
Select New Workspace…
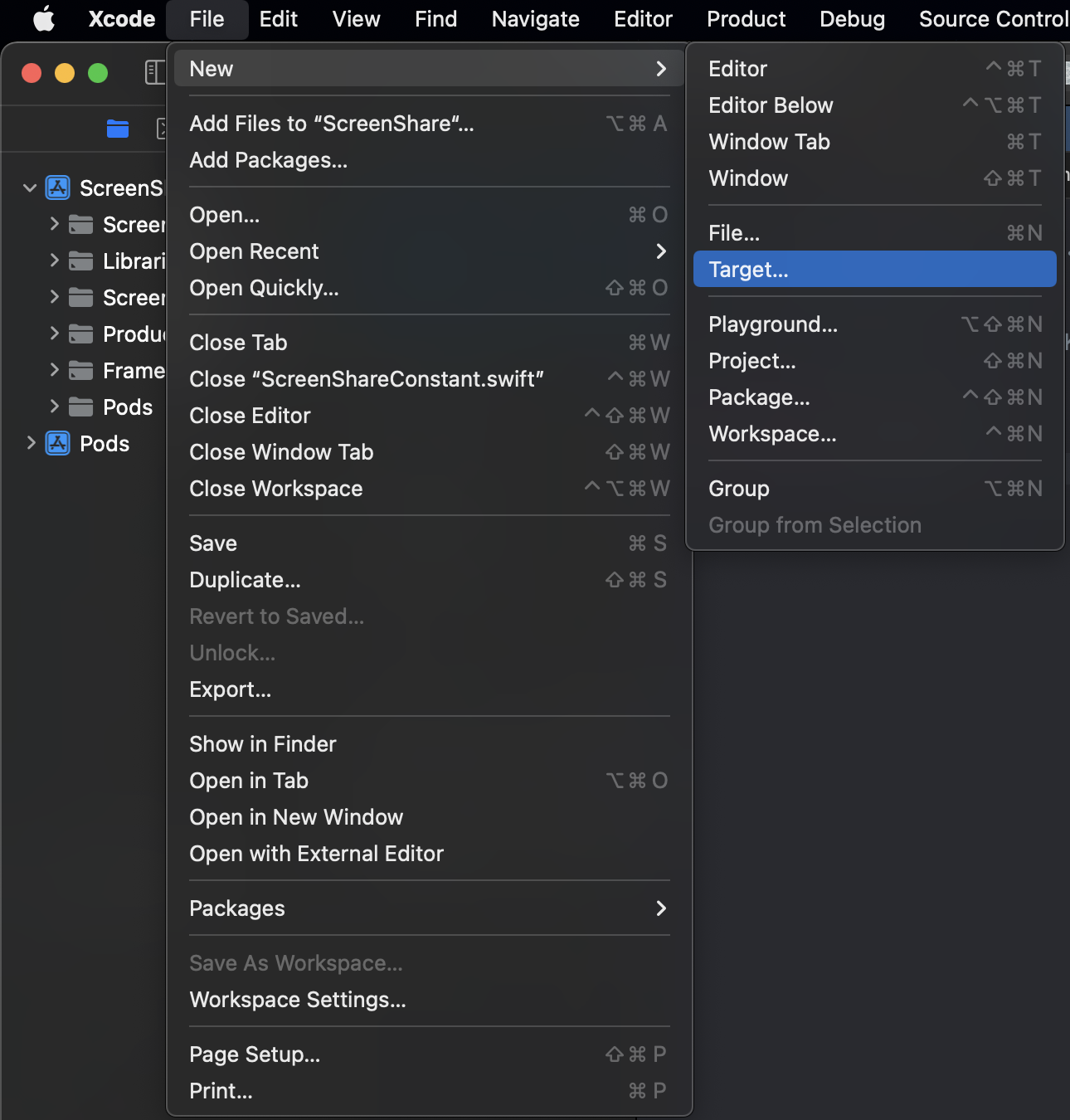coord(874,434)
